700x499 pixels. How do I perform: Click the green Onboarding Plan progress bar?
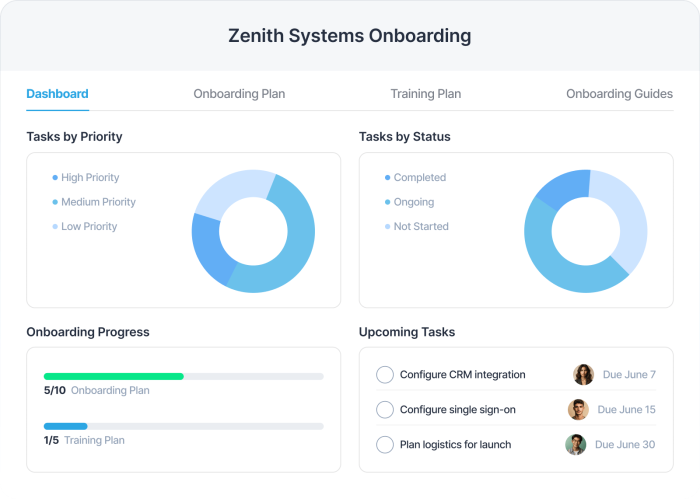click(113, 376)
